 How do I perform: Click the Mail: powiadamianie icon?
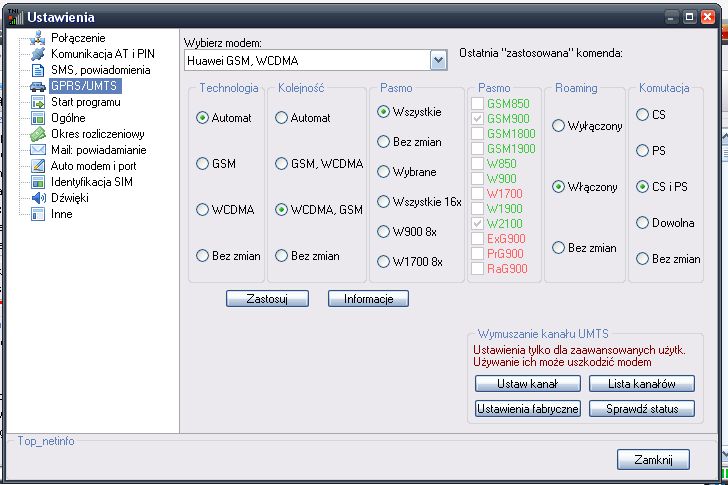(x=38, y=150)
